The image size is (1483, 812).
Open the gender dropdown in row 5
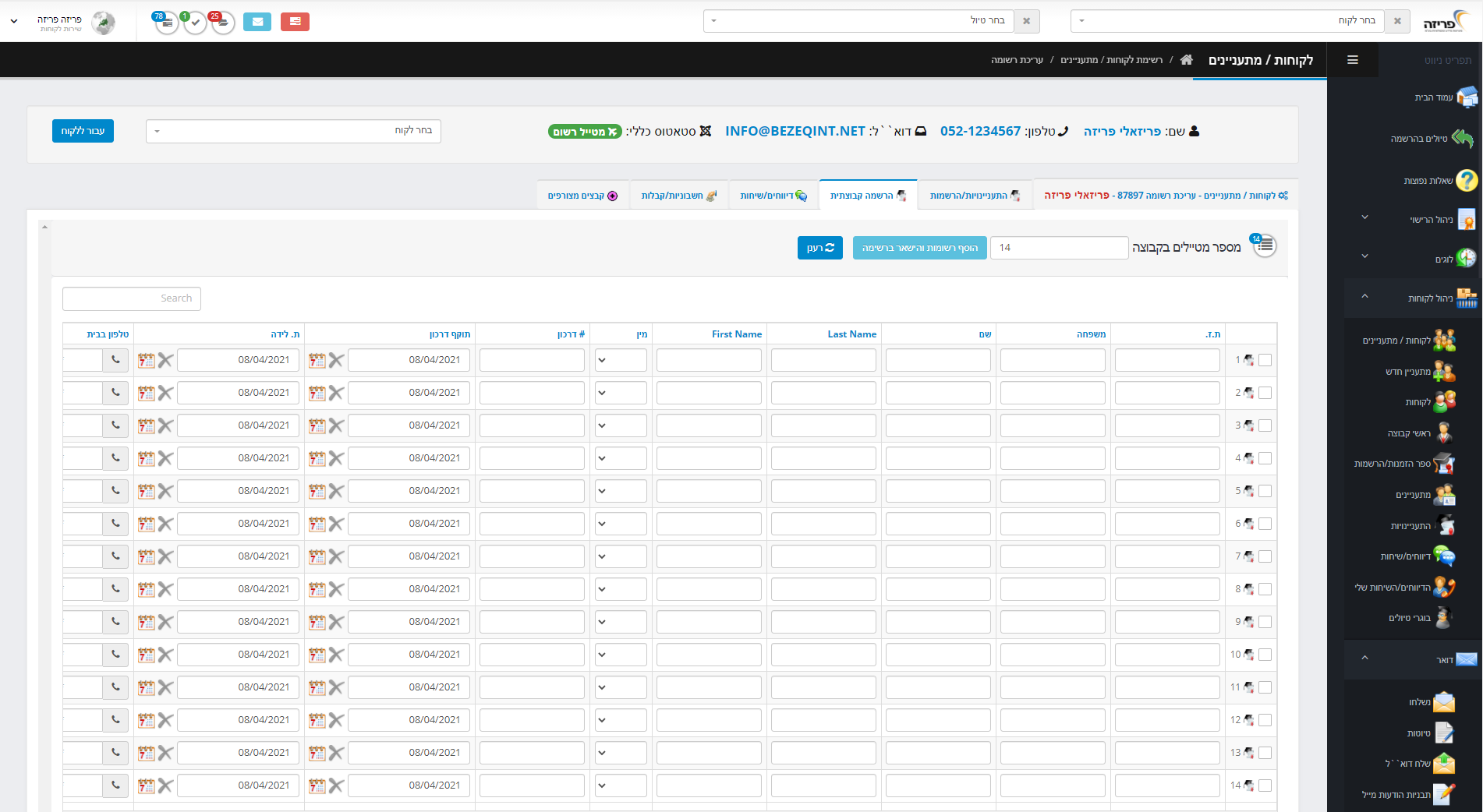tap(621, 491)
